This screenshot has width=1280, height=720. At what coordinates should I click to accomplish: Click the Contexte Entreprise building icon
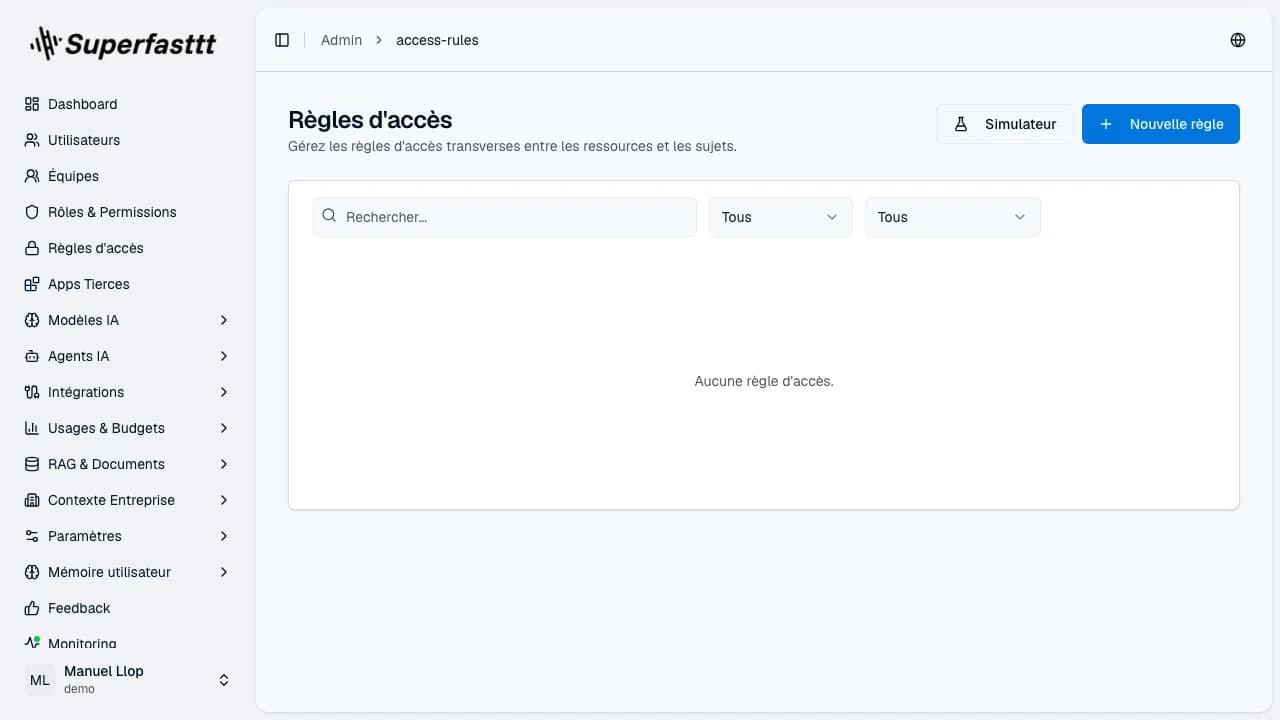pyautogui.click(x=32, y=500)
